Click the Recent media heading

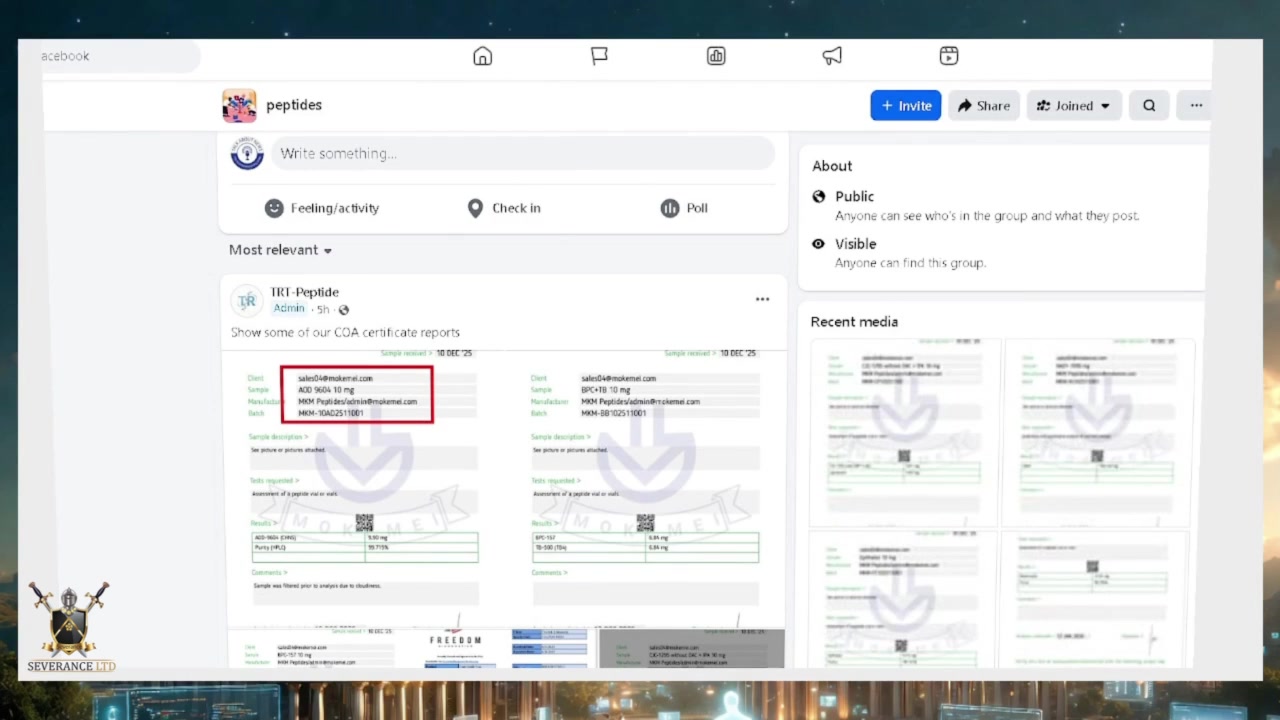[x=854, y=322]
